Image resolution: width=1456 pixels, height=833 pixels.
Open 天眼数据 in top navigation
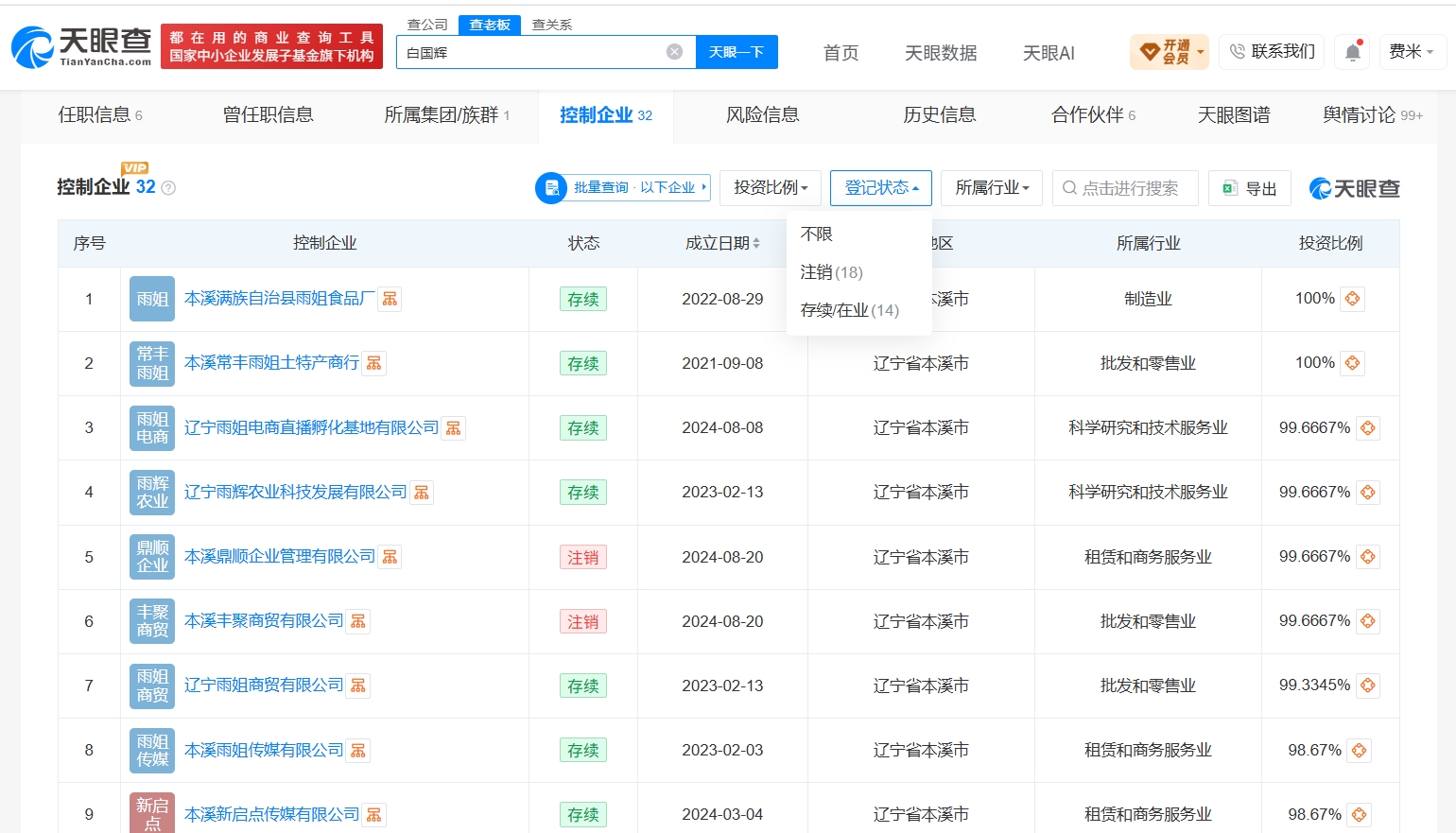(x=941, y=53)
